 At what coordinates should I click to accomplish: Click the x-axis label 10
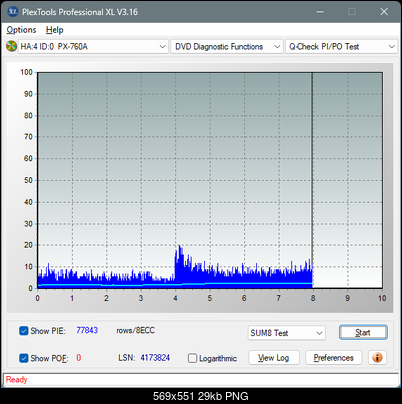382,298
